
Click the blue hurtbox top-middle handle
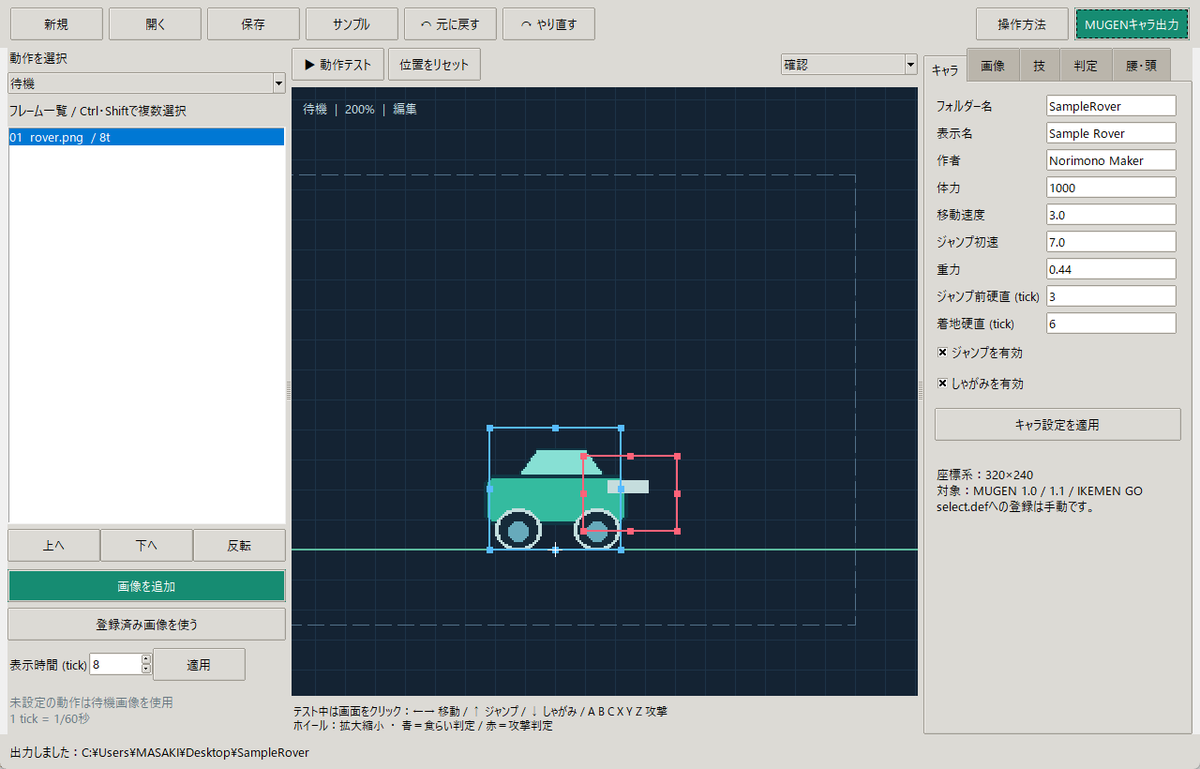tap(555, 428)
